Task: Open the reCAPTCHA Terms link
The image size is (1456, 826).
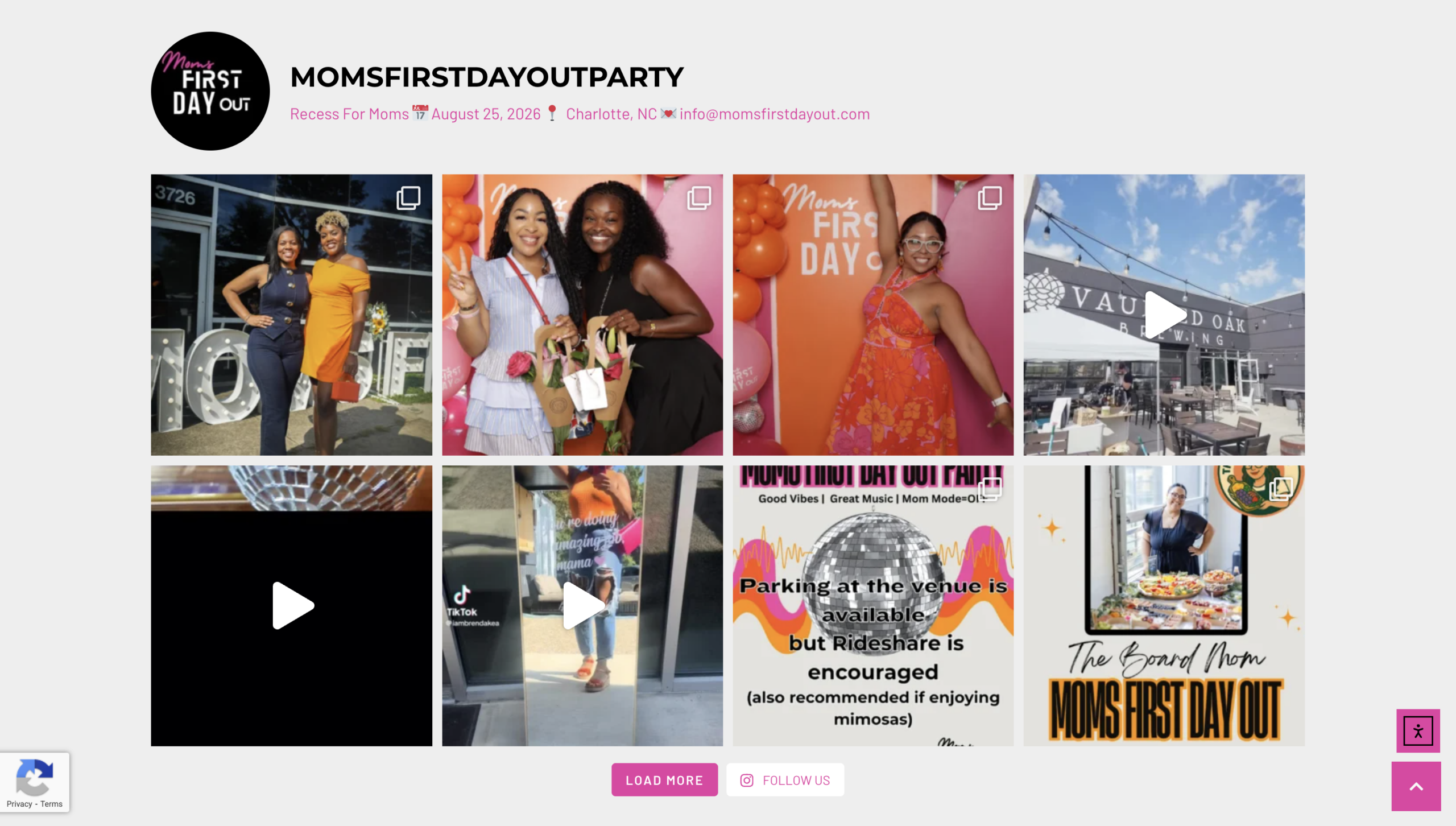Action: [x=51, y=804]
